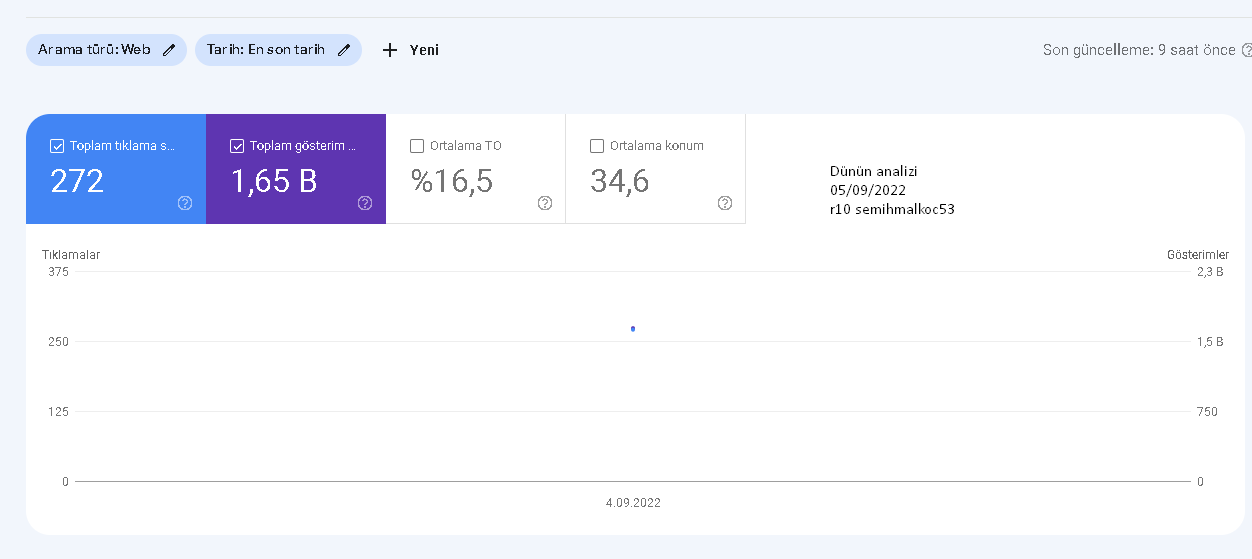
Task: Select the 272 total clicks value
Action: [x=77, y=181]
